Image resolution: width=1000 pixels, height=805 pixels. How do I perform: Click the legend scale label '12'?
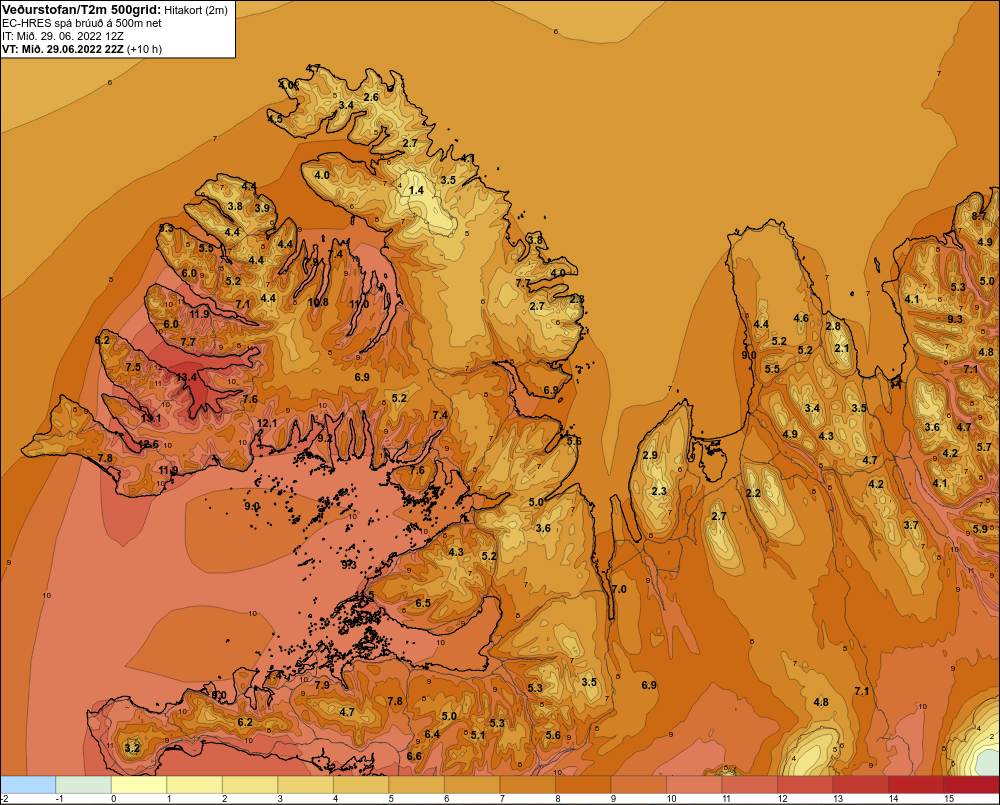(x=783, y=799)
